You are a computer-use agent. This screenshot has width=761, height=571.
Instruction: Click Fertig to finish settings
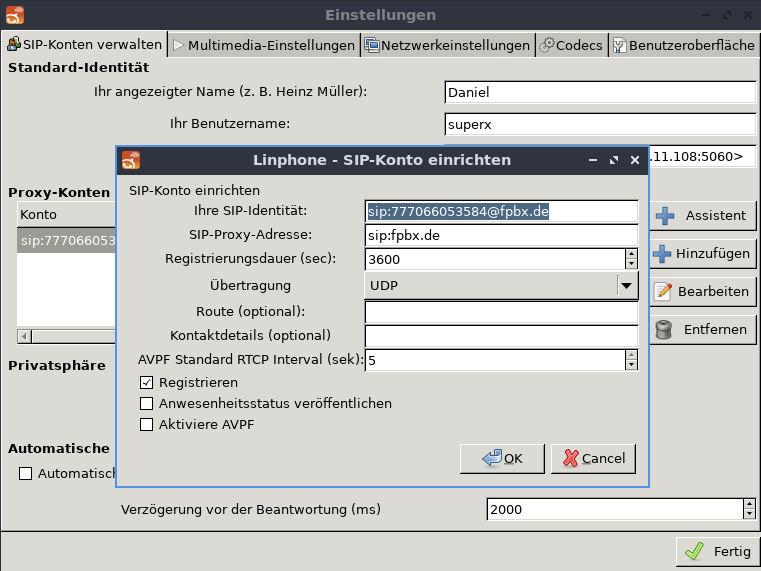[718, 552]
